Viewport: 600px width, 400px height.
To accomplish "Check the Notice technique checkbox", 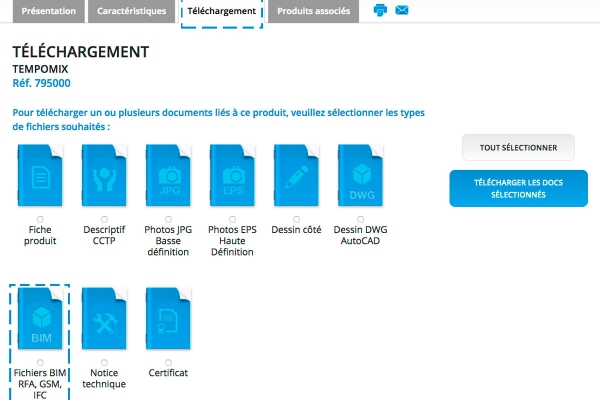I will coord(104,362).
